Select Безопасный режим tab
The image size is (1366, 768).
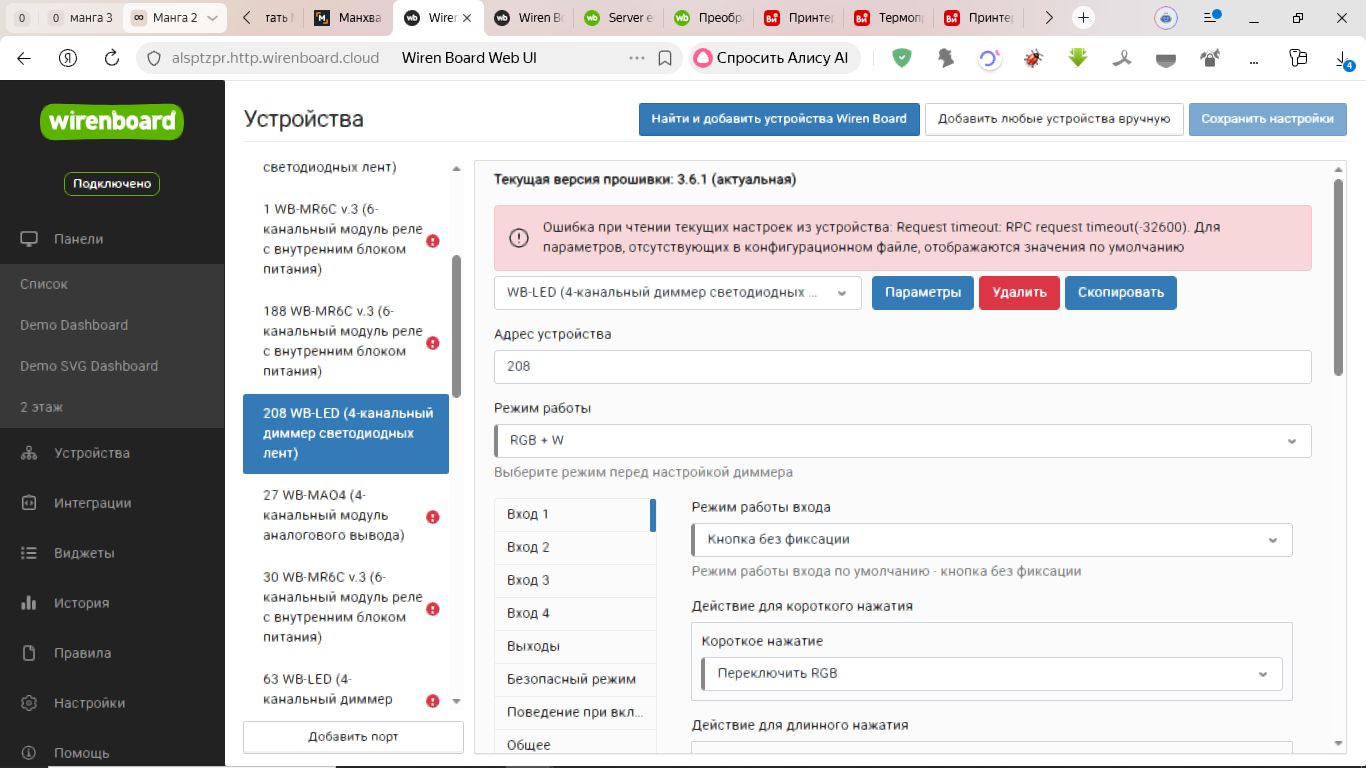tap(575, 679)
